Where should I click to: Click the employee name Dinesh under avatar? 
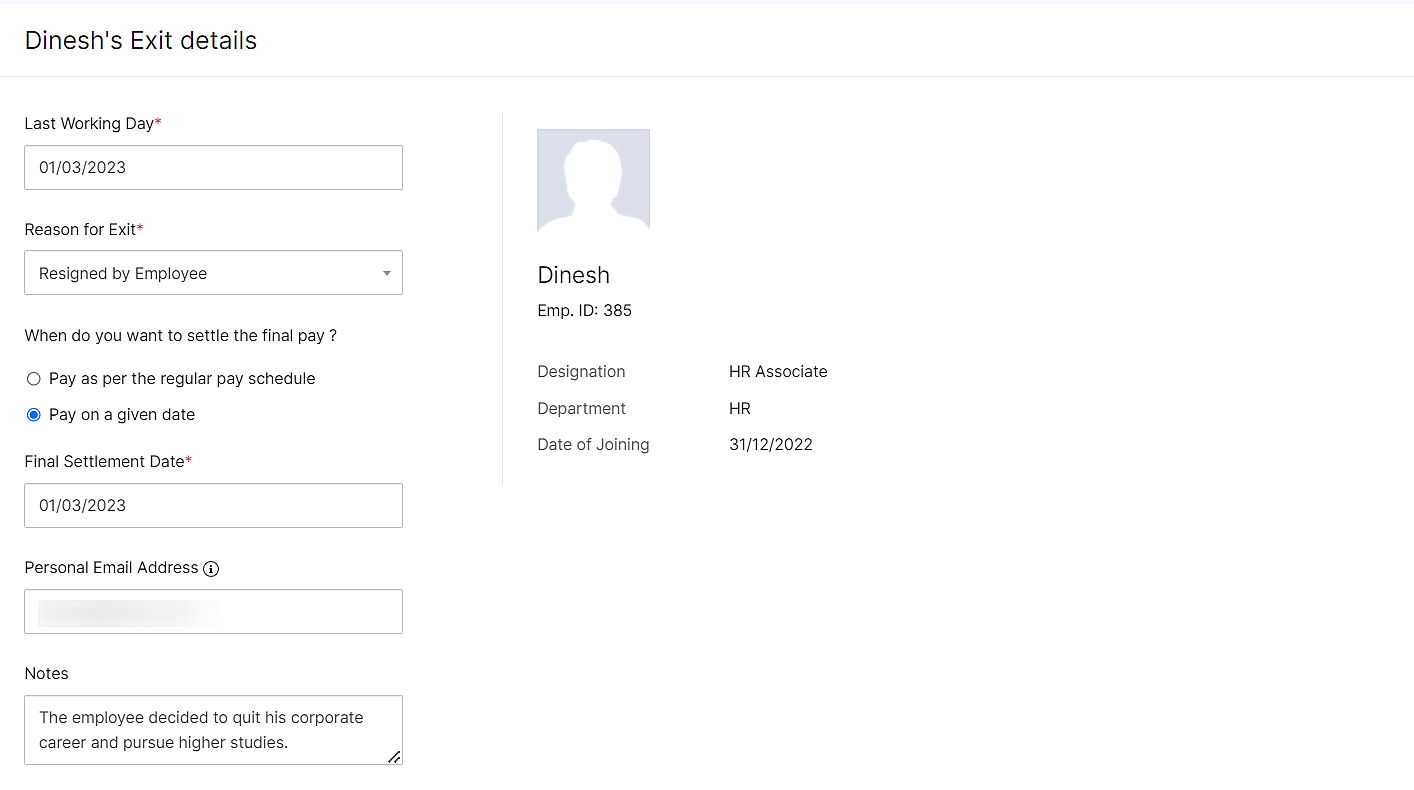click(573, 275)
